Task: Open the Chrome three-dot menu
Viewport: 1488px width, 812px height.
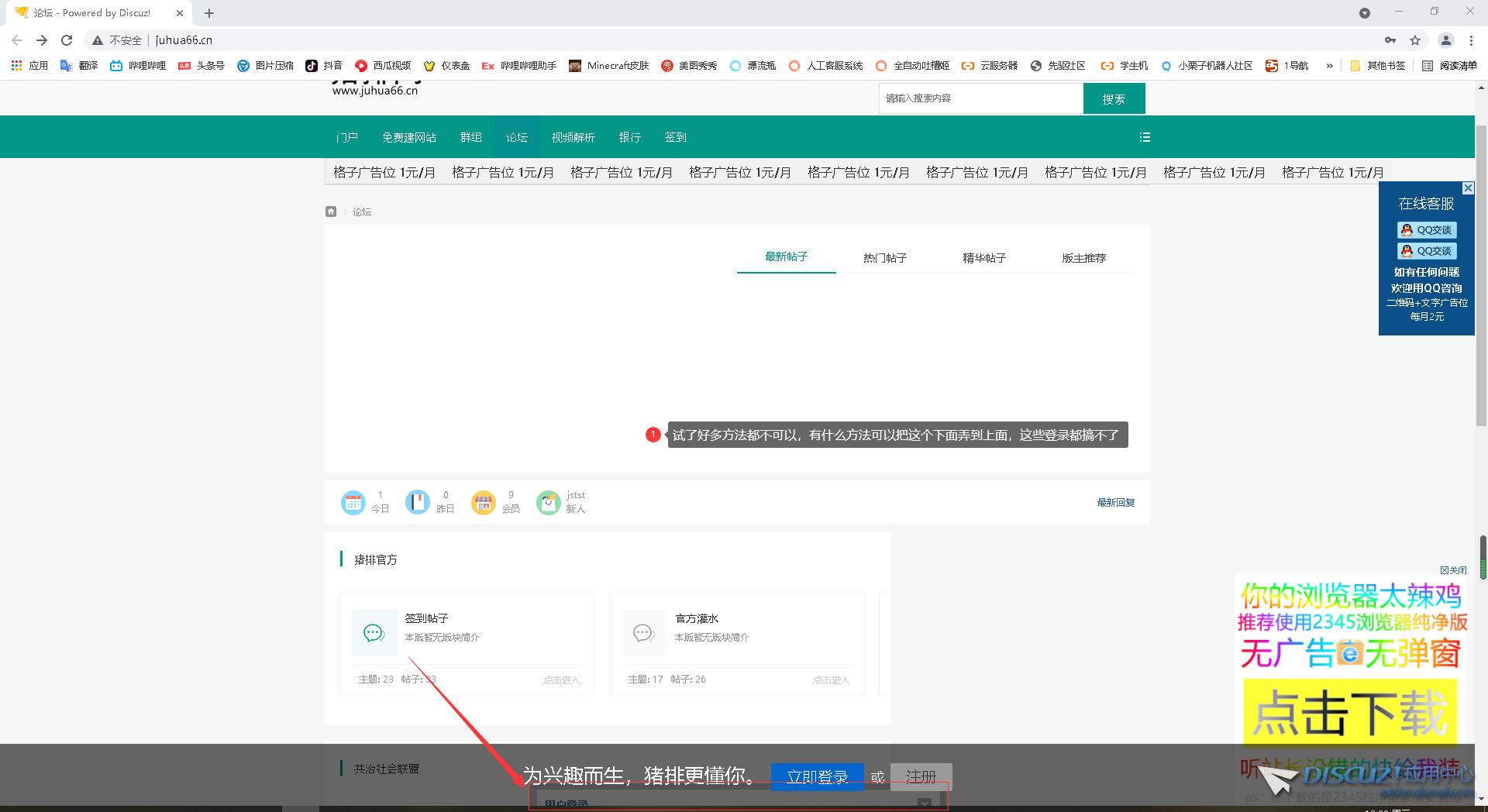Action: pyautogui.click(x=1471, y=40)
